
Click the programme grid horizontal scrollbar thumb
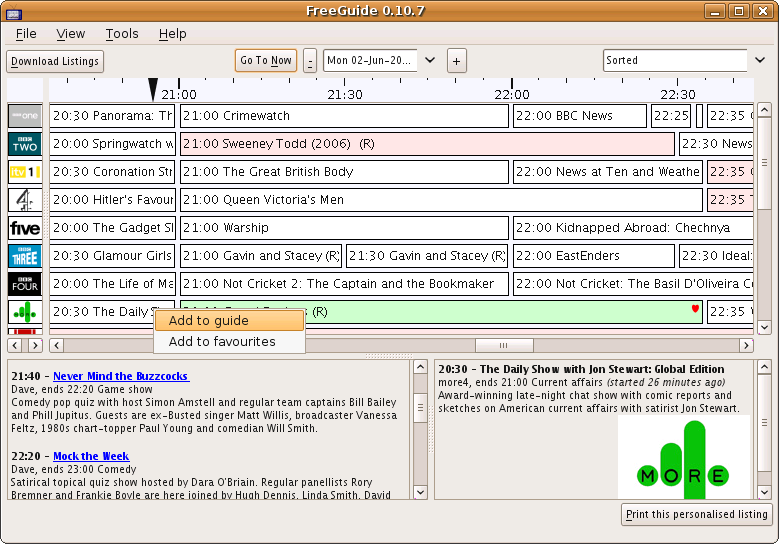[x=504, y=345]
